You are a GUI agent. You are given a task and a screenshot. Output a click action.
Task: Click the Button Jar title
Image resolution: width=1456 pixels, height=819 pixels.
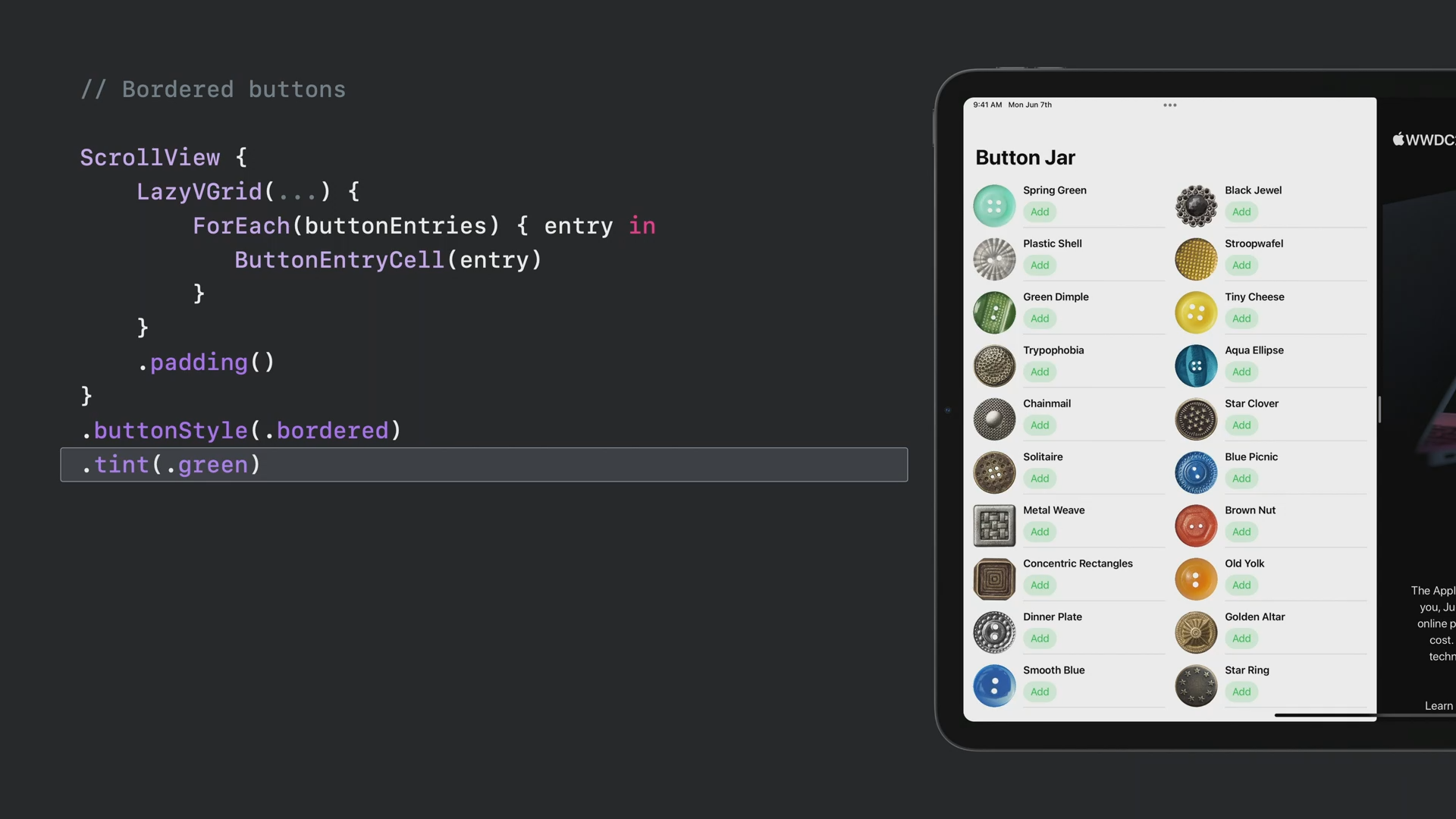pyautogui.click(x=1025, y=158)
